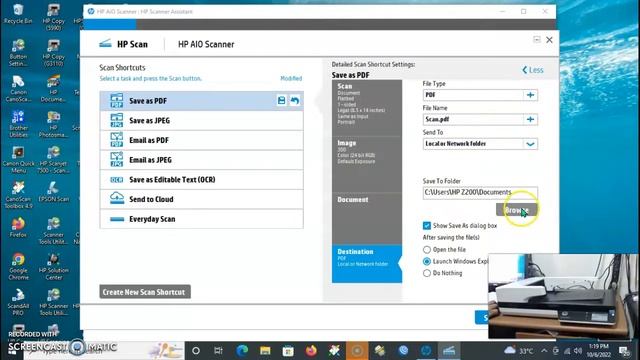Open HP Scanjet 7500 desktop shortcut

tap(53, 160)
